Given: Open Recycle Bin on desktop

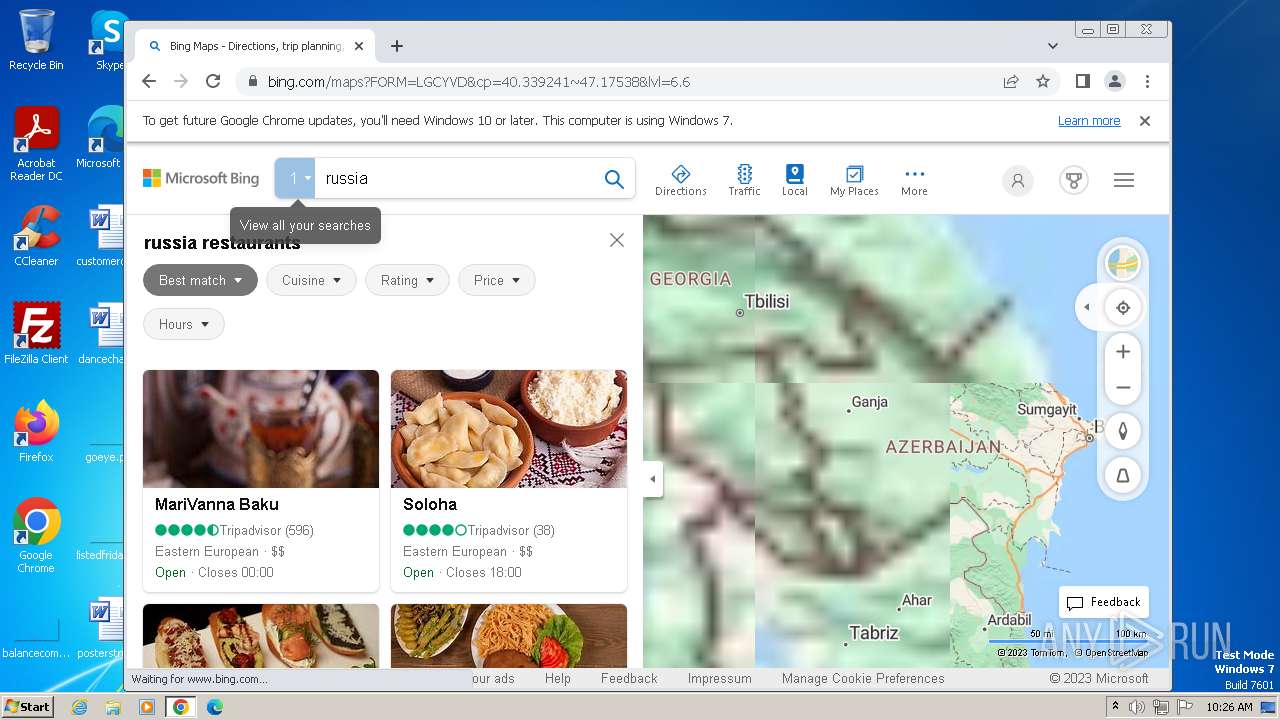Looking at the screenshot, I should [x=36, y=40].
